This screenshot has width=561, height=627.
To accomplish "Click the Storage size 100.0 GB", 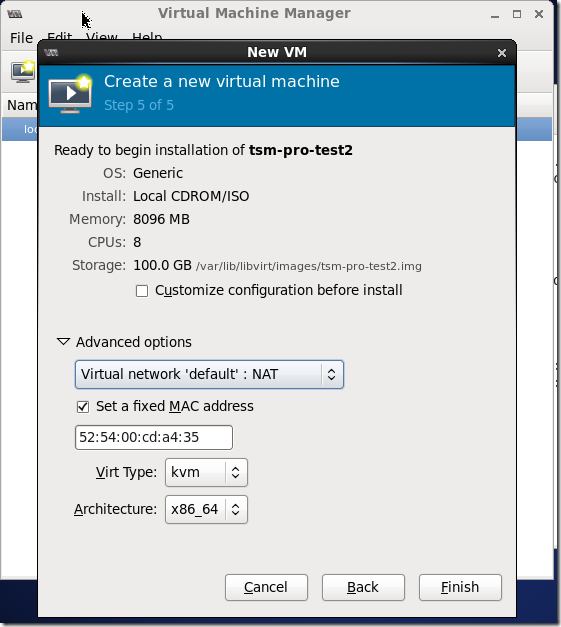I will (162, 266).
